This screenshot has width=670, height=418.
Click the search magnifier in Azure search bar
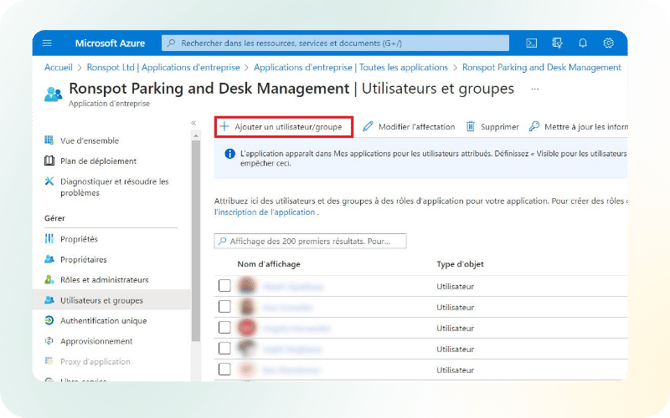coord(171,43)
